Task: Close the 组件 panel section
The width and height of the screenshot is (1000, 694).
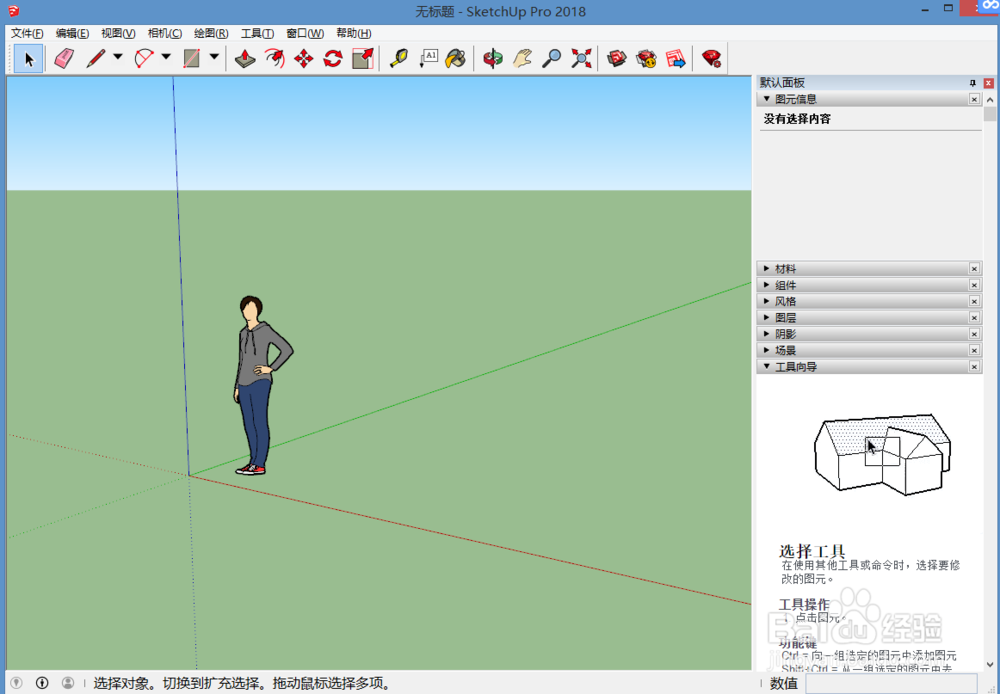Action: pyautogui.click(x=974, y=285)
